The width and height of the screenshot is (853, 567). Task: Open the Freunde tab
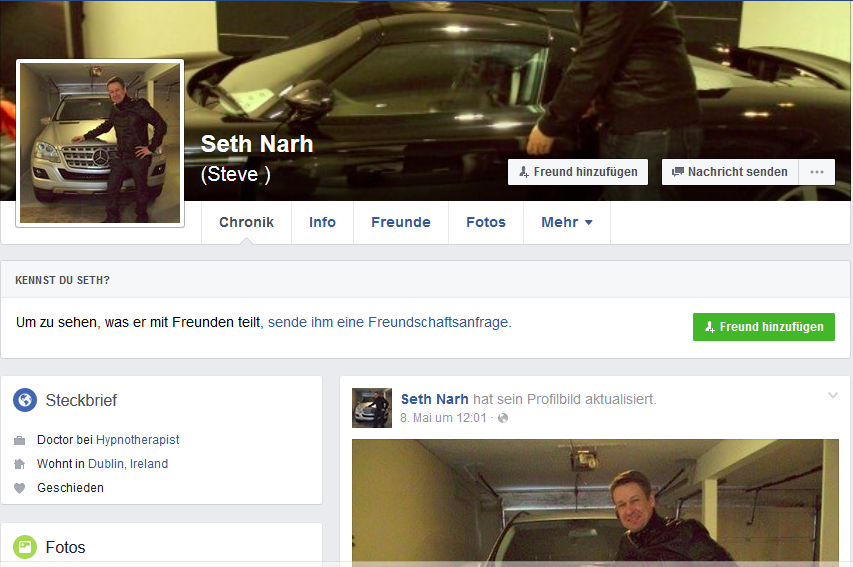pyautogui.click(x=401, y=222)
